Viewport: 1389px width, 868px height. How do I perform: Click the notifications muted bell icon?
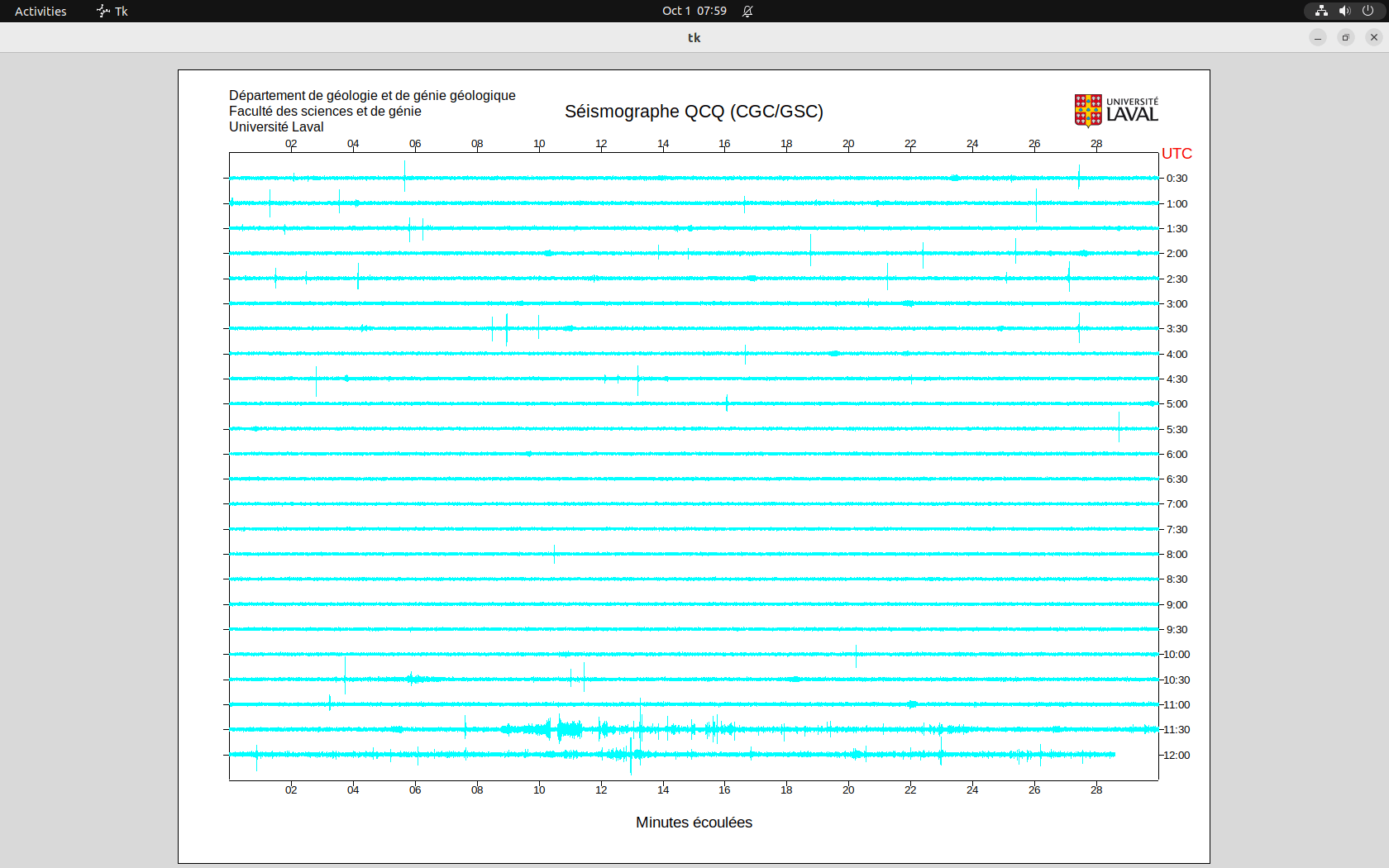pyautogui.click(x=747, y=11)
